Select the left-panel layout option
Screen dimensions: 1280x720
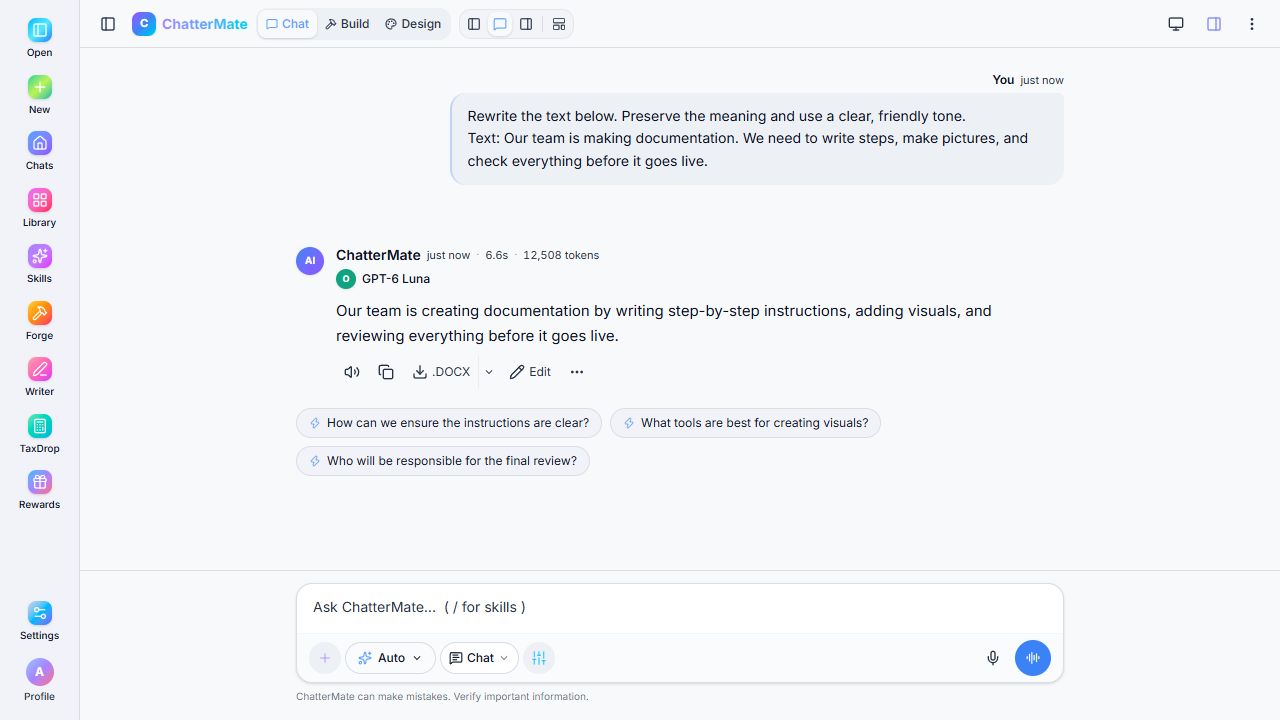pyautogui.click(x=474, y=24)
